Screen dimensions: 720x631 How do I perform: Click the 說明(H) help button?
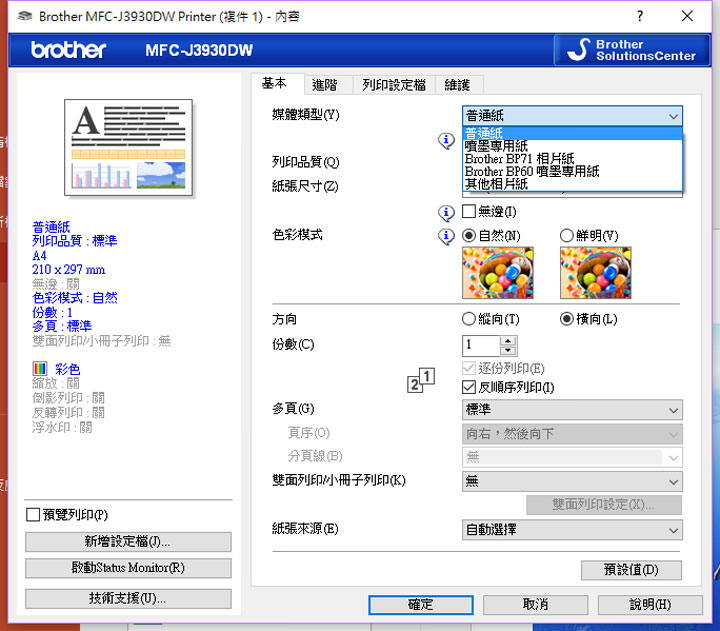tap(650, 605)
